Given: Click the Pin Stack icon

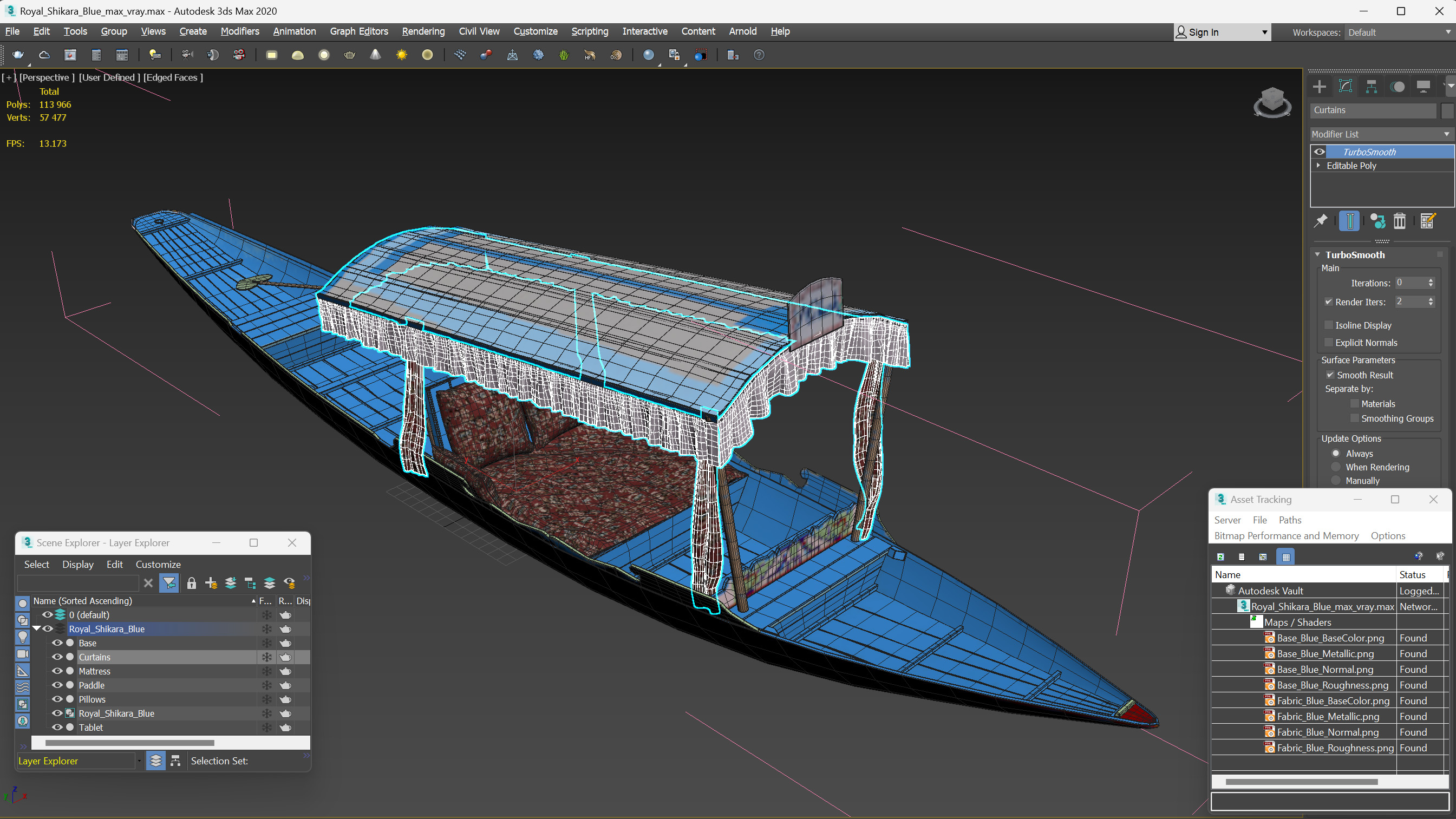Looking at the screenshot, I should coord(1320,221).
